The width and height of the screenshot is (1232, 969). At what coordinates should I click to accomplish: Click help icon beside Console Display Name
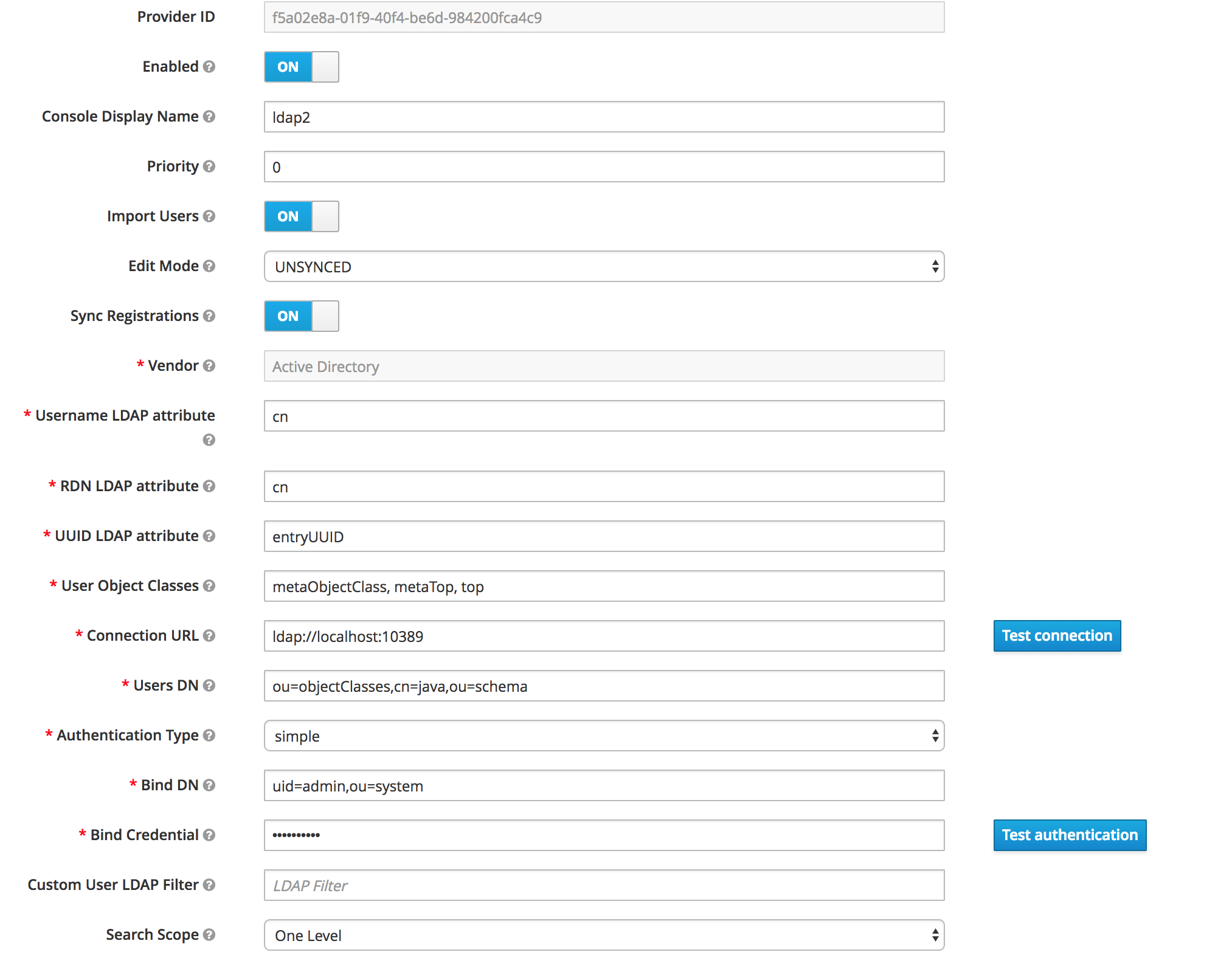coord(209,117)
